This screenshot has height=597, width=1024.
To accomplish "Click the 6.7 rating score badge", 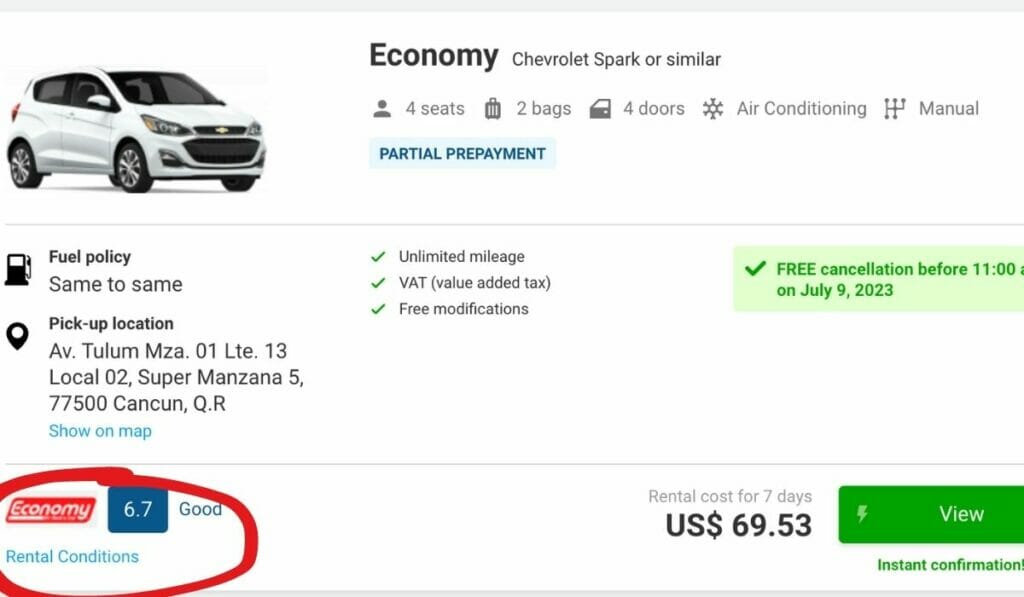I will pyautogui.click(x=137, y=510).
